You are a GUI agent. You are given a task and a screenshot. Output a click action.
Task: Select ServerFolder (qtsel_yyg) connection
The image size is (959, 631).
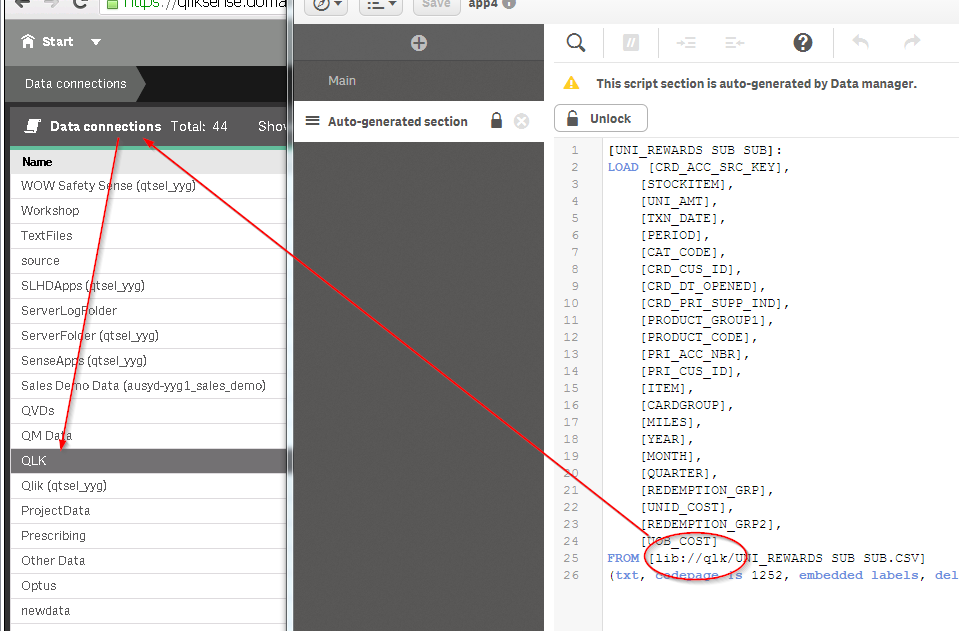point(149,336)
